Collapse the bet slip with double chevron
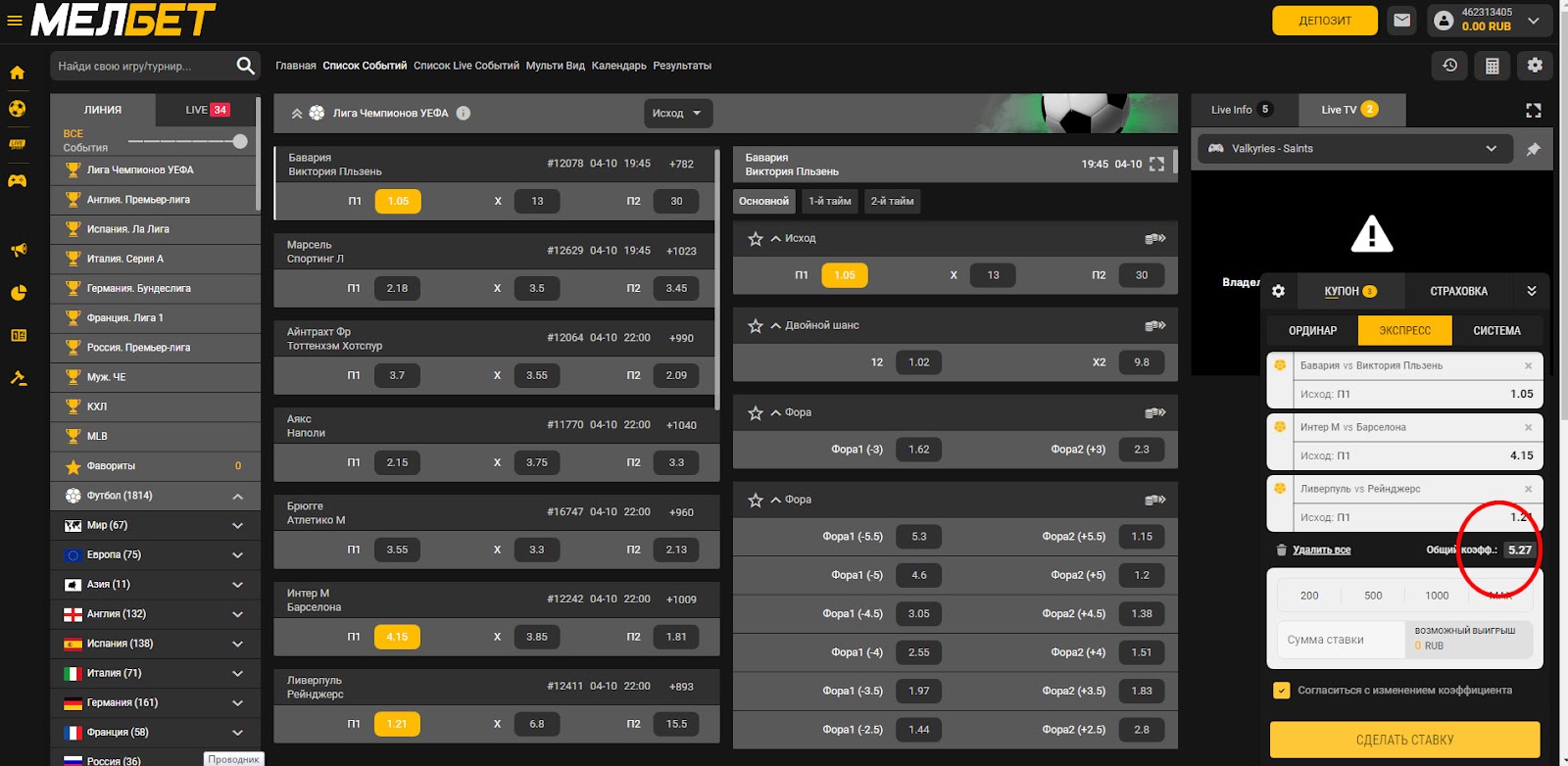Image resolution: width=1568 pixels, height=766 pixels. (x=1532, y=291)
